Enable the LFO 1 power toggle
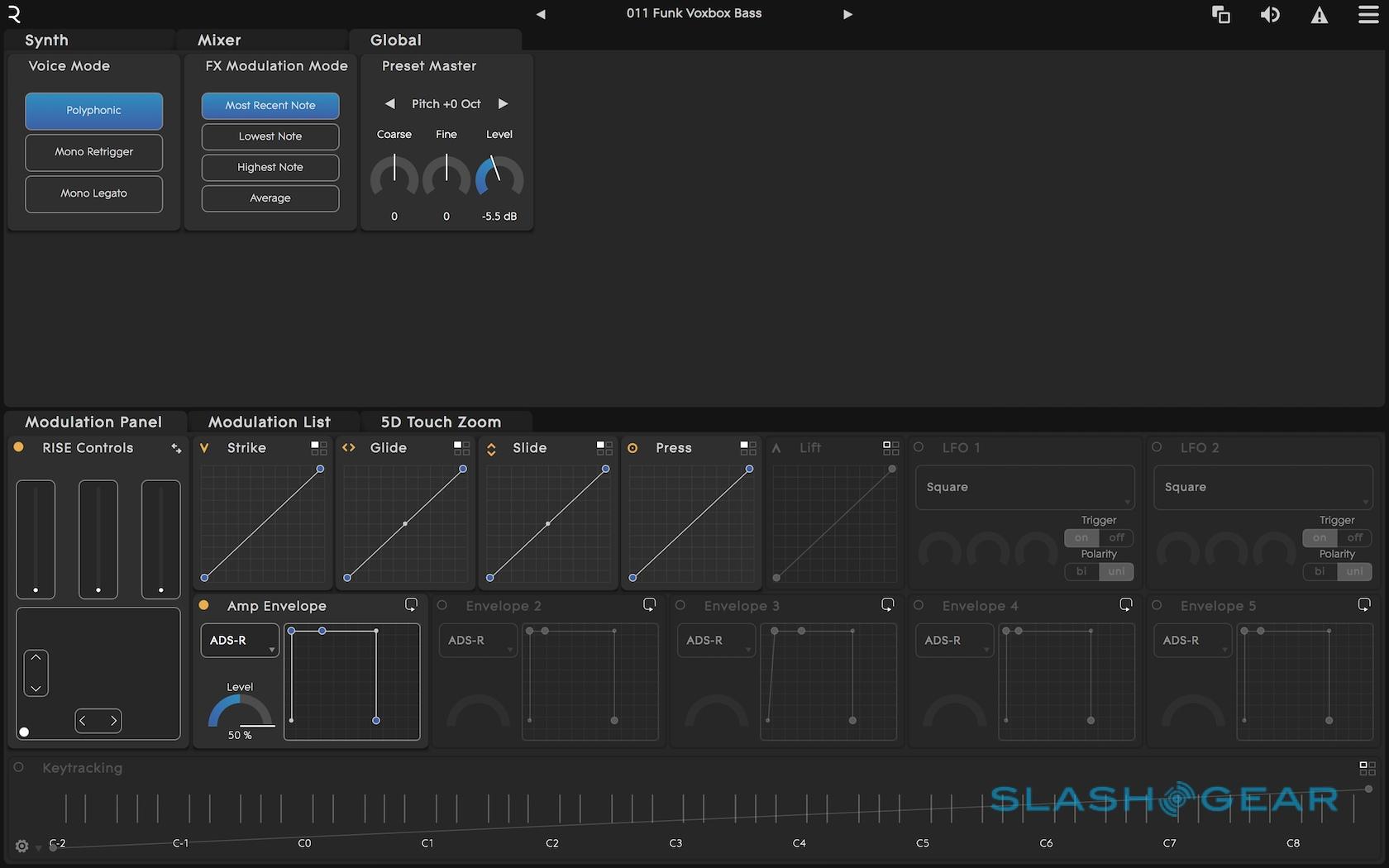1389x868 pixels. (919, 447)
